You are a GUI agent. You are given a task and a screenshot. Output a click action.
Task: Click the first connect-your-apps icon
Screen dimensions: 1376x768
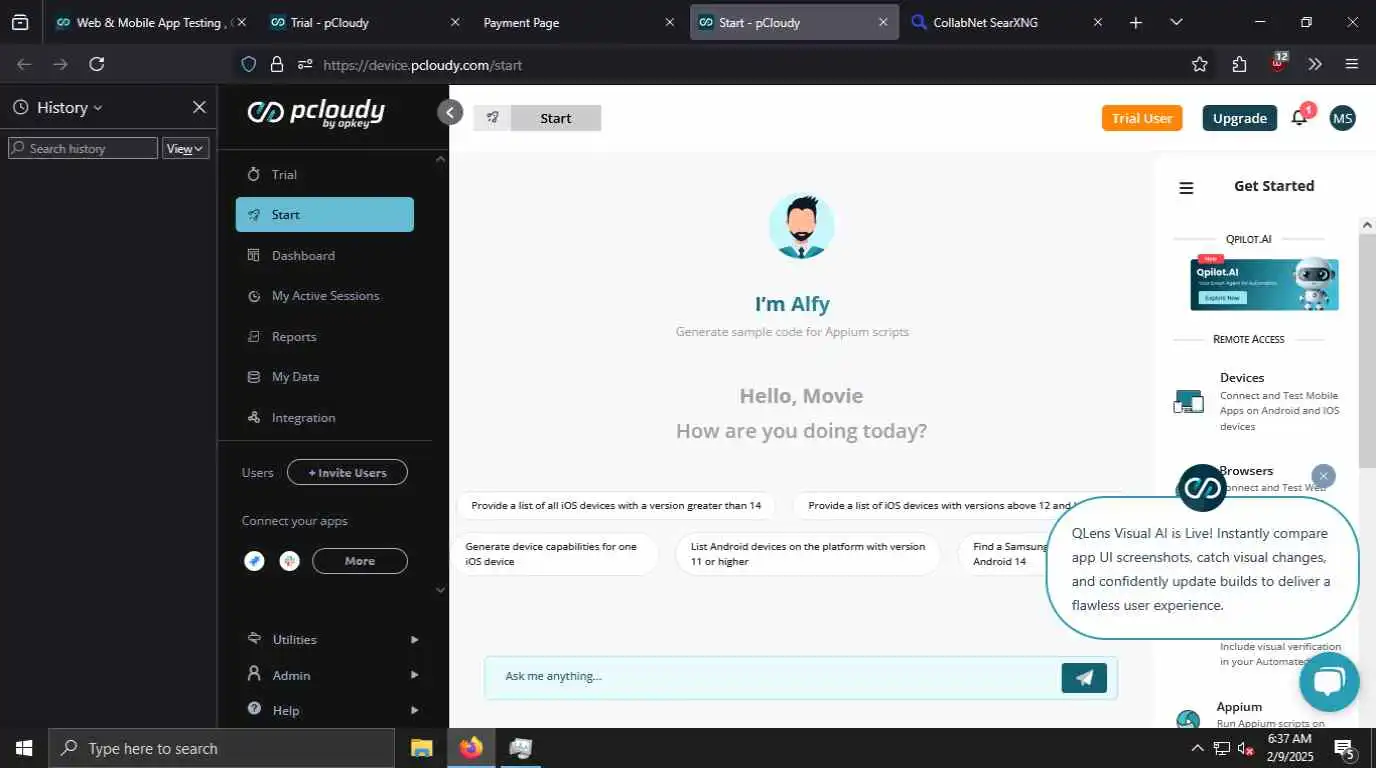coord(254,561)
